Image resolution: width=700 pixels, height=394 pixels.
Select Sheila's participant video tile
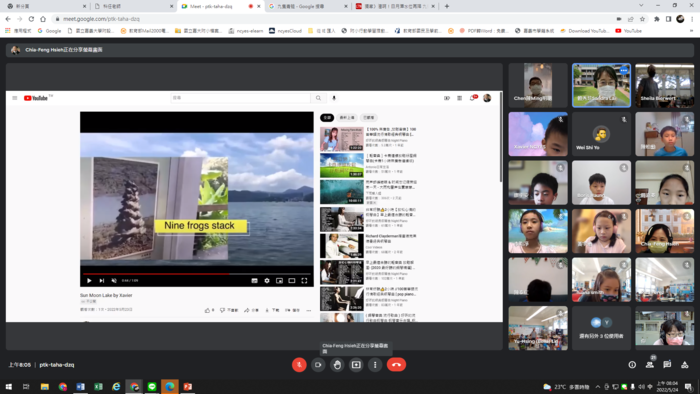point(664,85)
